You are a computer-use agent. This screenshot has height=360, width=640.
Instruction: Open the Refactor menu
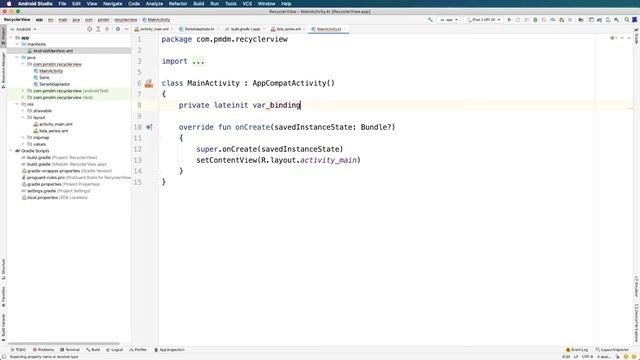[178, 3]
